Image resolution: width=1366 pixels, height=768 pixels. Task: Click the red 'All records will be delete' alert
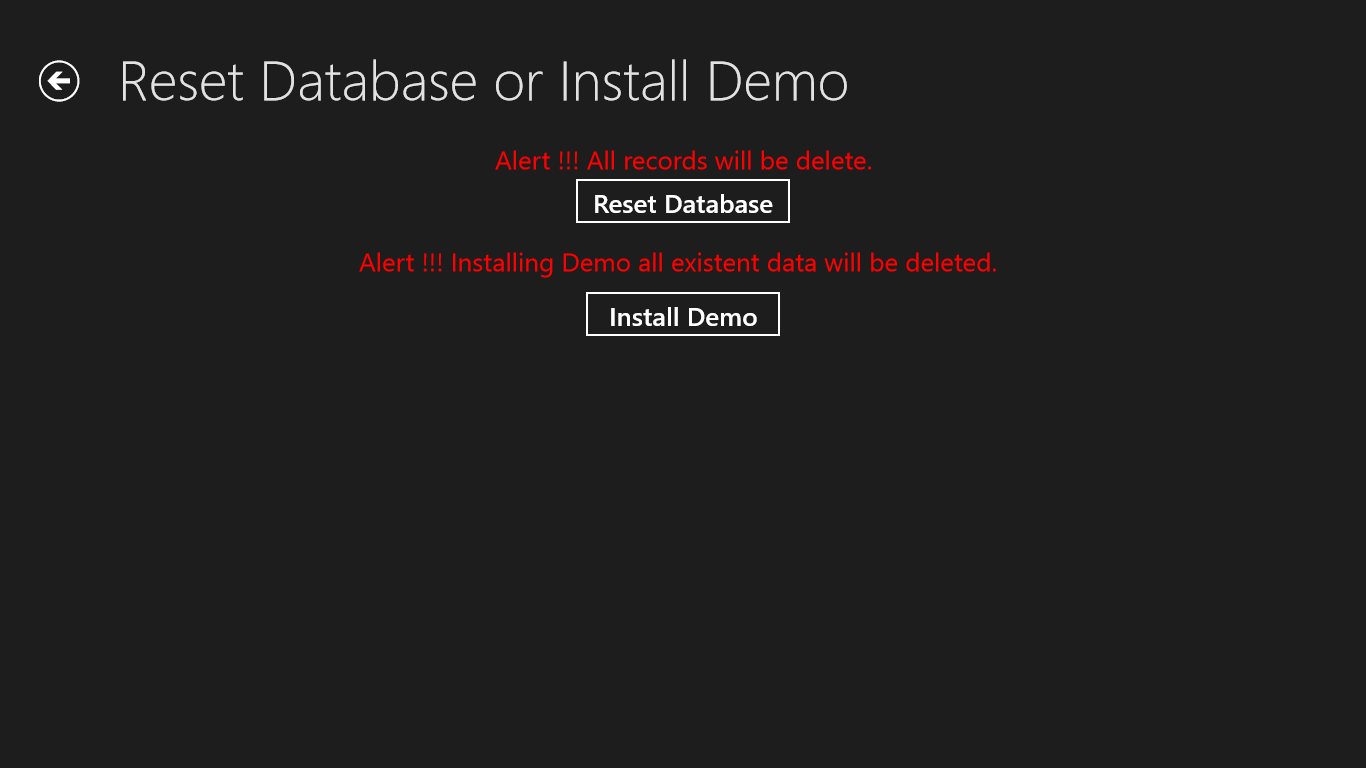(683, 161)
